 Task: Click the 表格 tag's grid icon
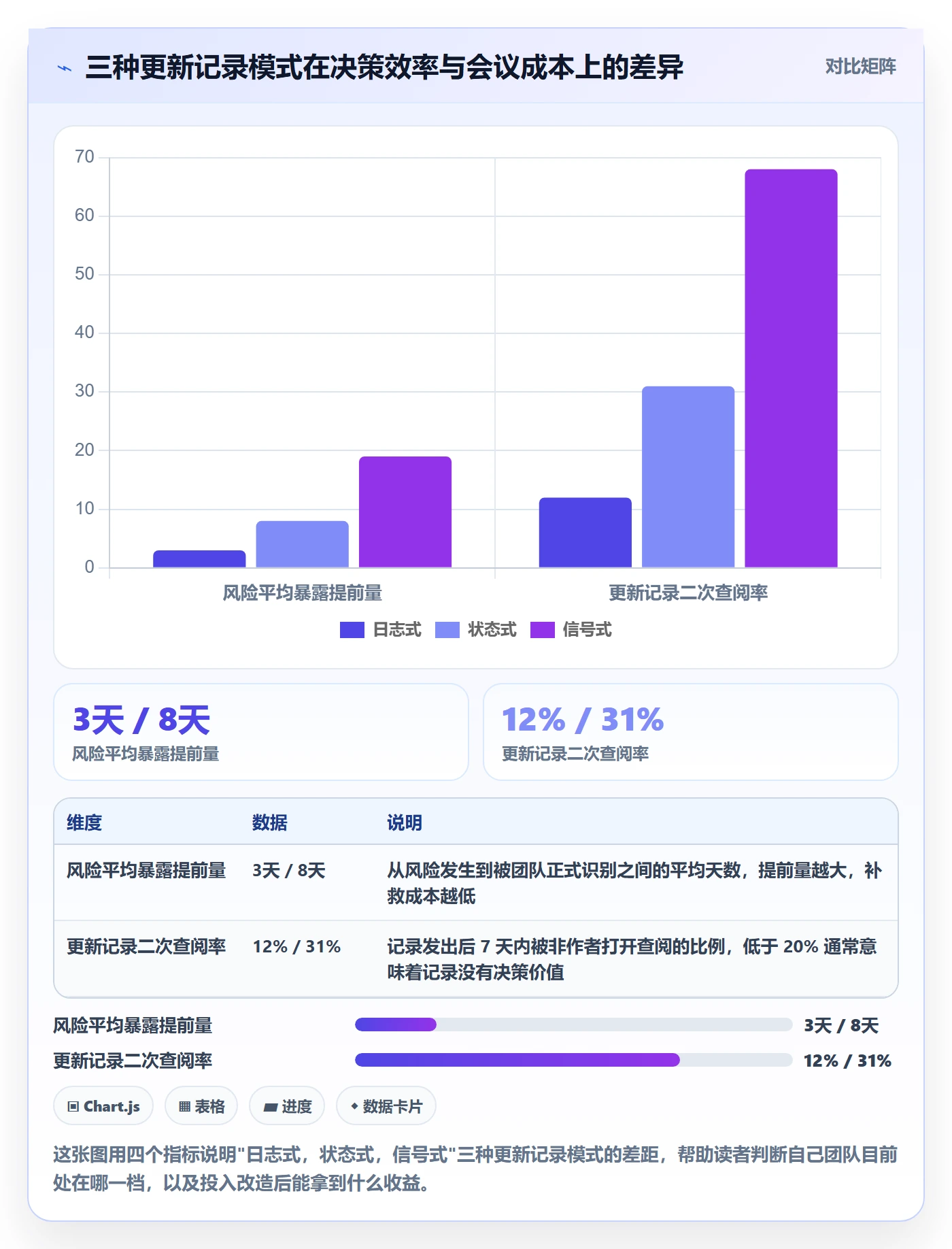[184, 1106]
